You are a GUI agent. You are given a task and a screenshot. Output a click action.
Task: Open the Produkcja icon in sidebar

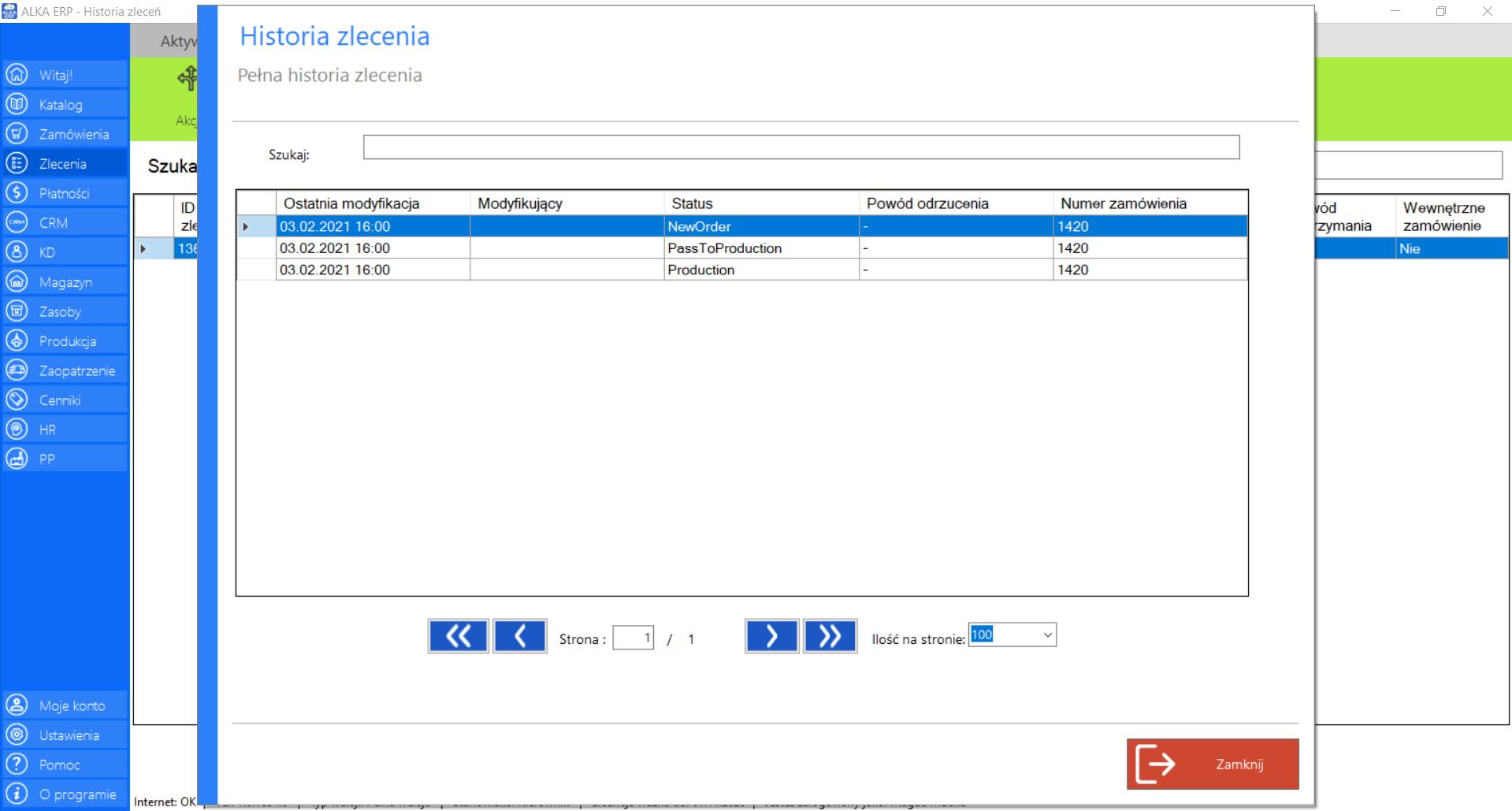[17, 340]
